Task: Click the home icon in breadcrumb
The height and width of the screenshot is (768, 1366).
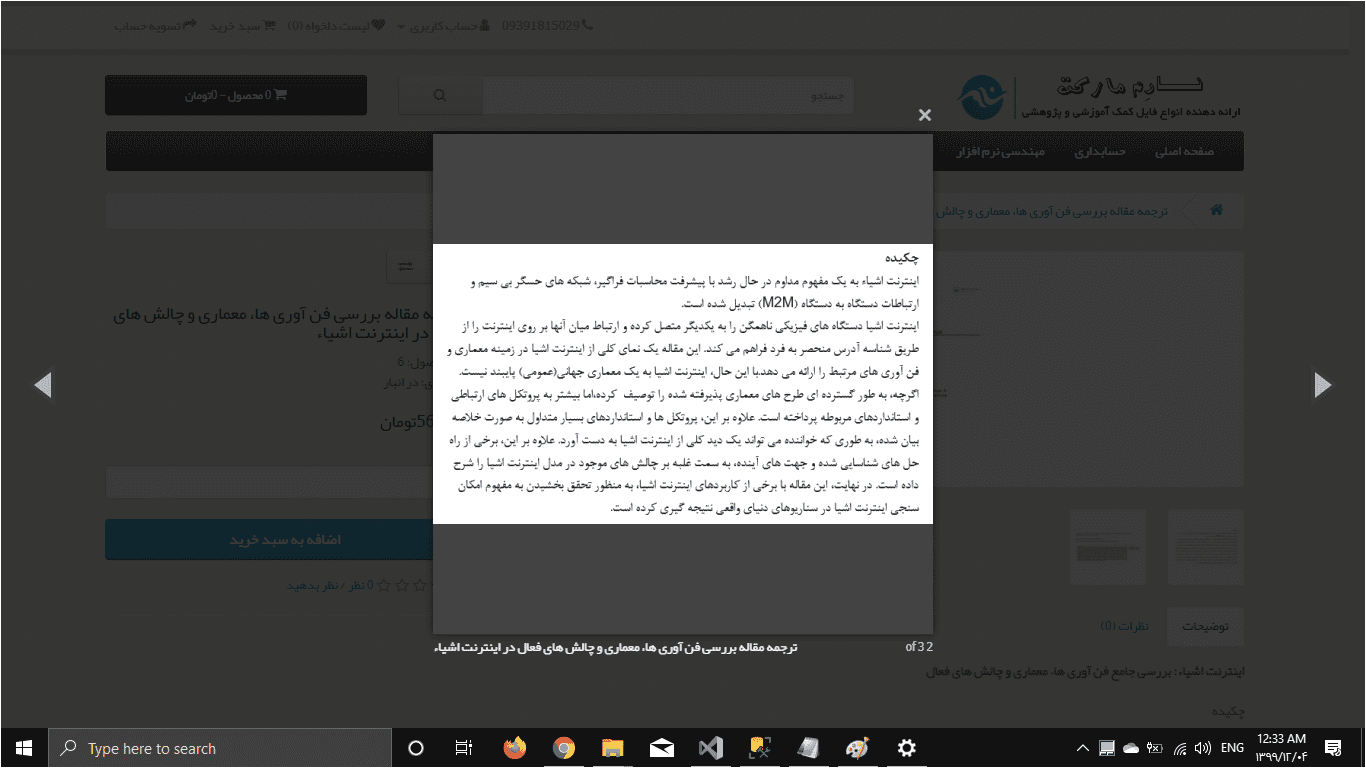Action: (x=1217, y=210)
